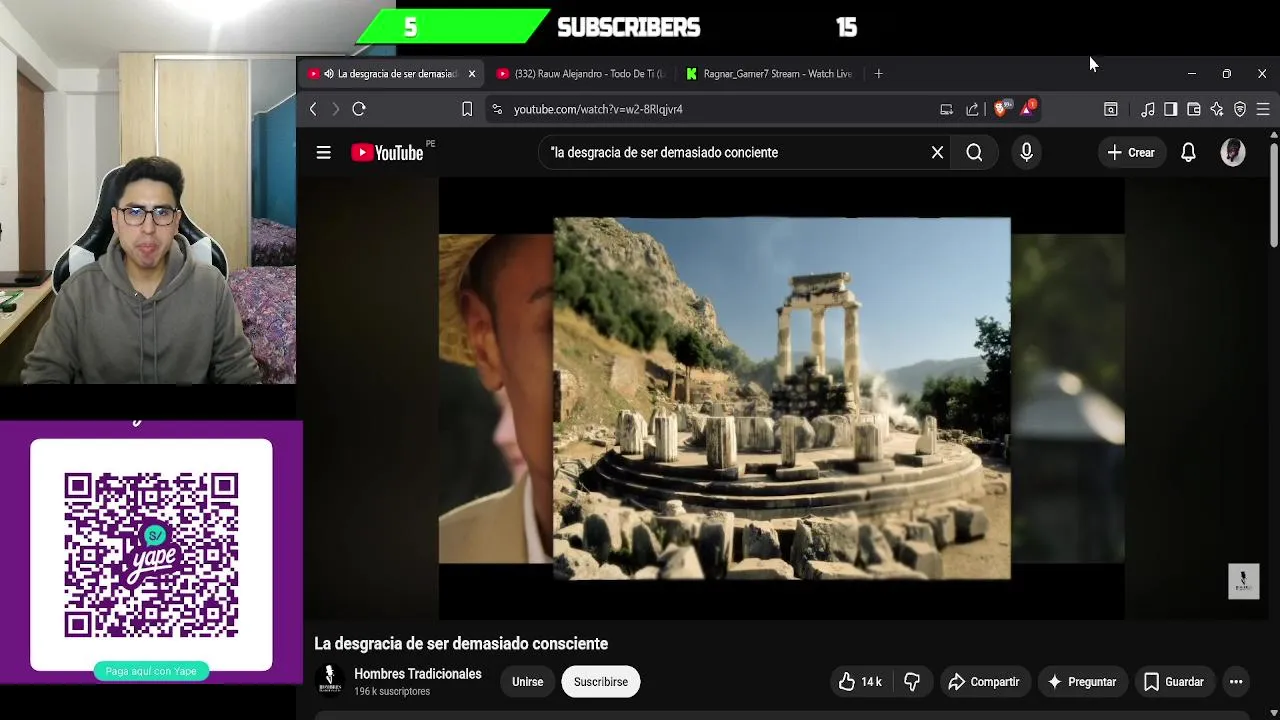Image resolution: width=1280 pixels, height=720 pixels.
Task: Start voice search with the microphone
Action: pyautogui.click(x=1026, y=153)
